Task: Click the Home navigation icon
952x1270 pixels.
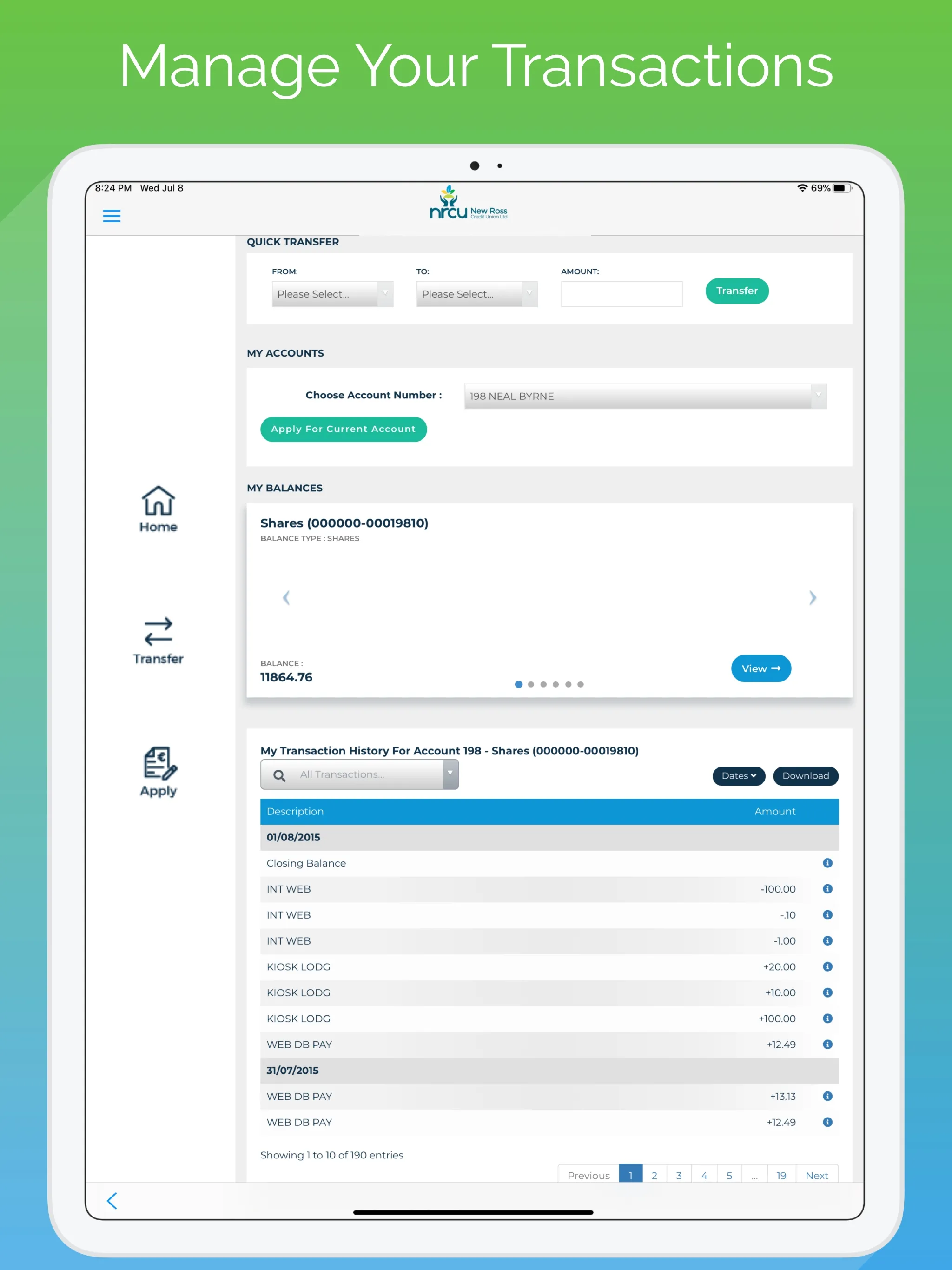Action: tap(157, 508)
